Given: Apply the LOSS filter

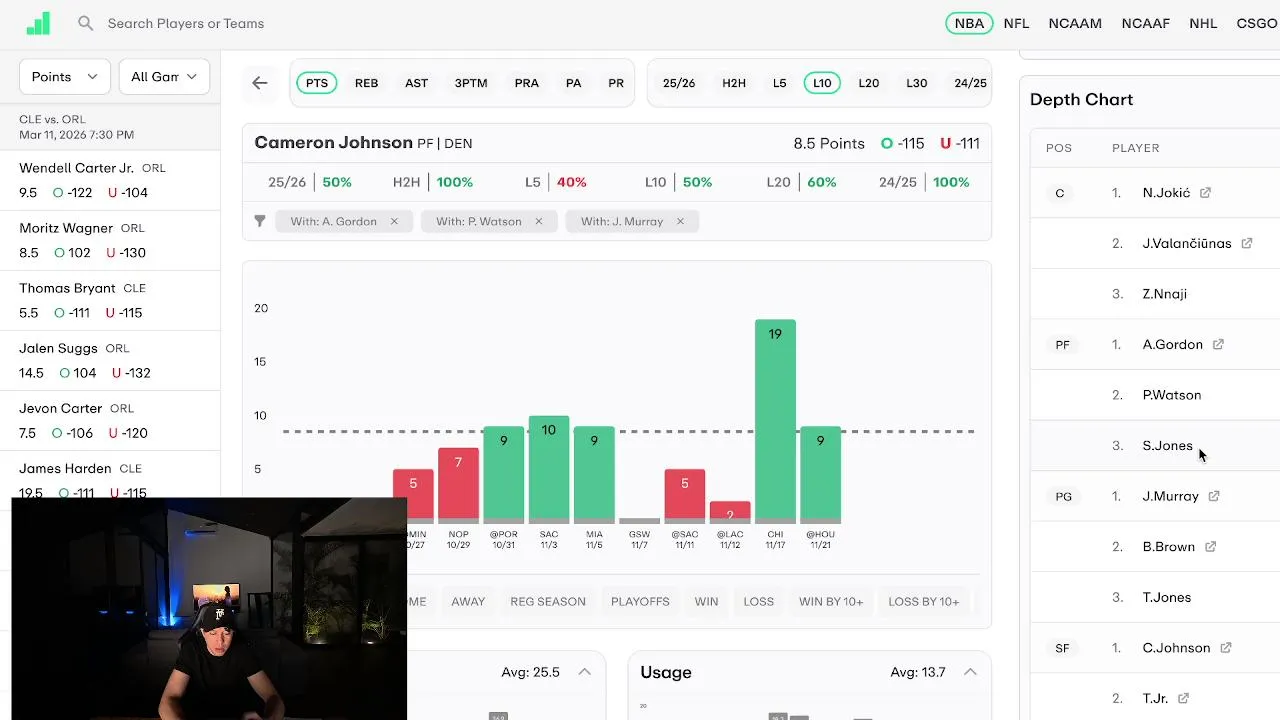Looking at the screenshot, I should click(x=759, y=601).
